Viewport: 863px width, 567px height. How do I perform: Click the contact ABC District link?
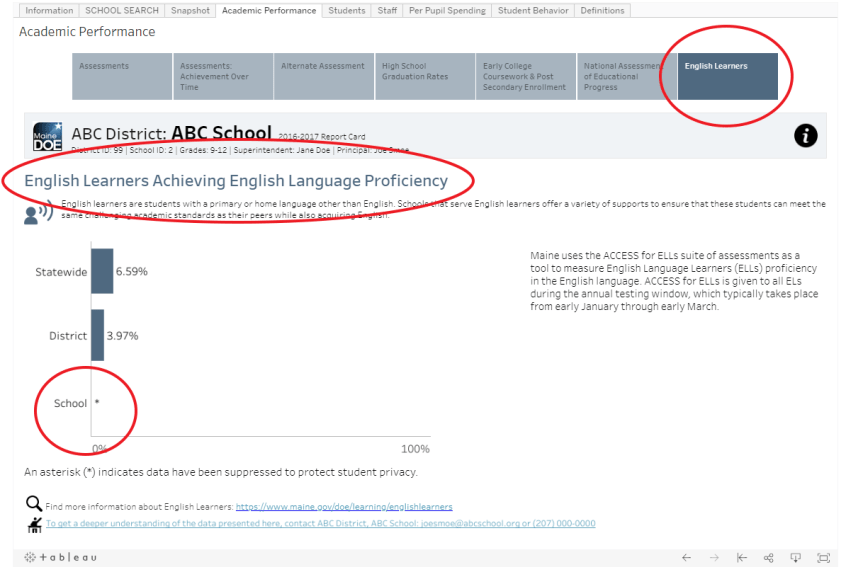point(320,524)
